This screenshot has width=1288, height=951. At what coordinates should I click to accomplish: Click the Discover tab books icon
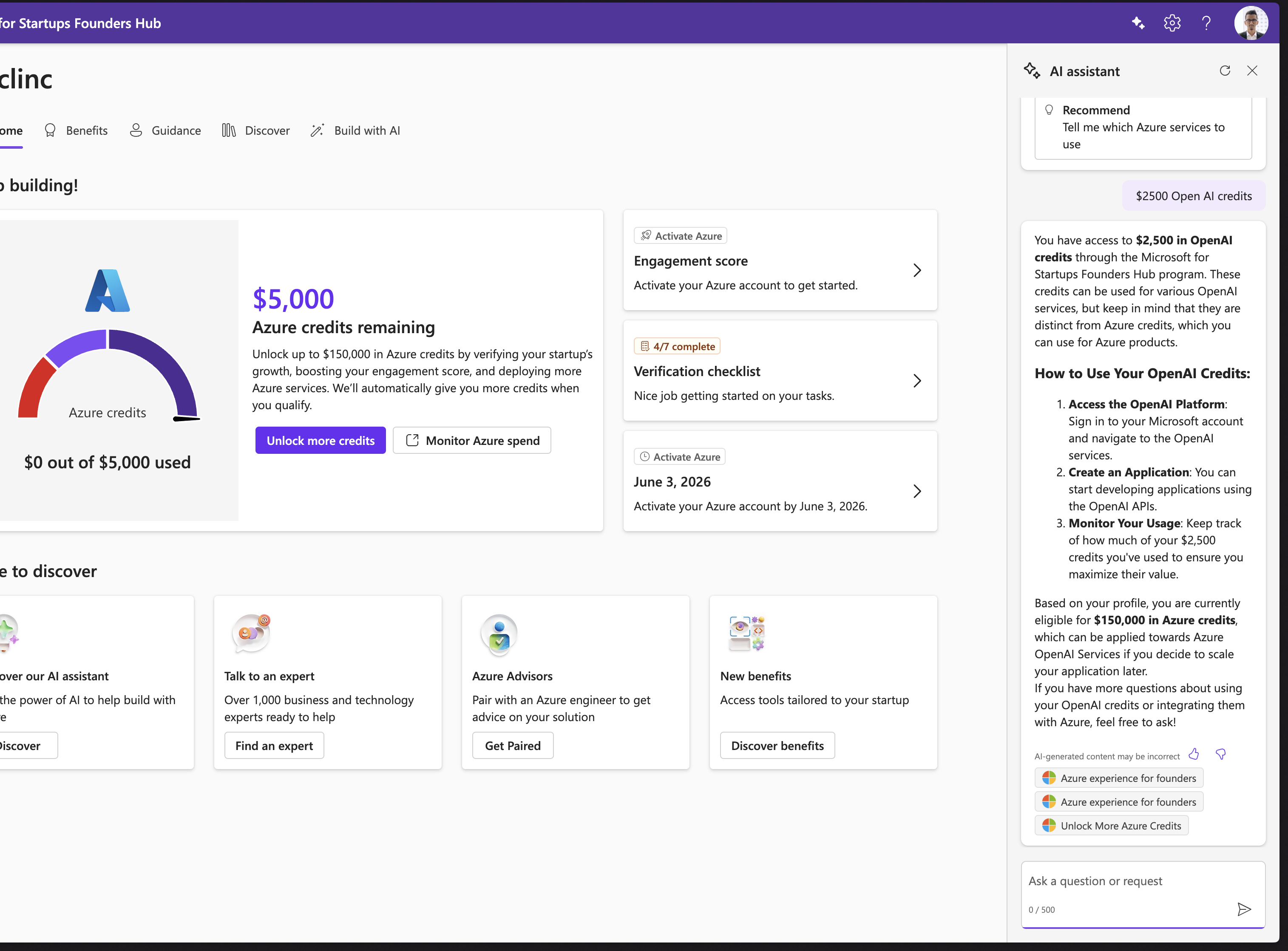(229, 131)
